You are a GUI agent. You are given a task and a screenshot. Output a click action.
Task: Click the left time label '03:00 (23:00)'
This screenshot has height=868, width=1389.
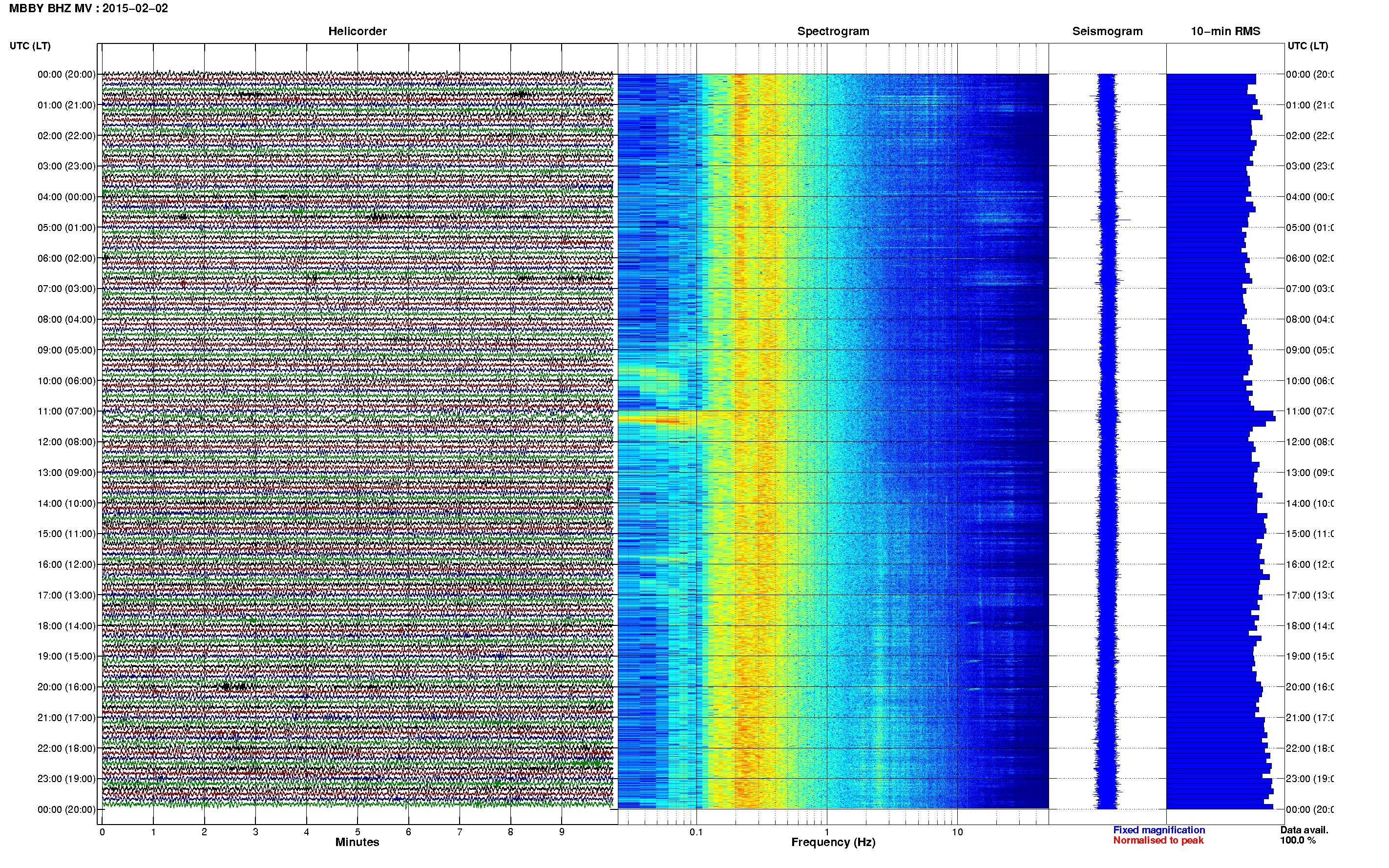click(66, 166)
